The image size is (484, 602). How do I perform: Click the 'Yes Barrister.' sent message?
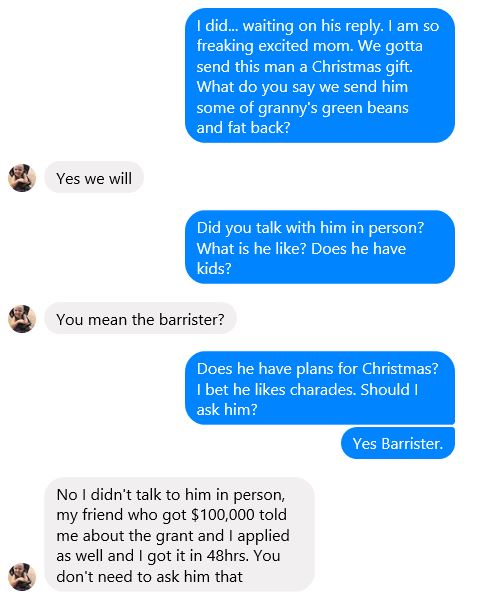[x=398, y=443]
